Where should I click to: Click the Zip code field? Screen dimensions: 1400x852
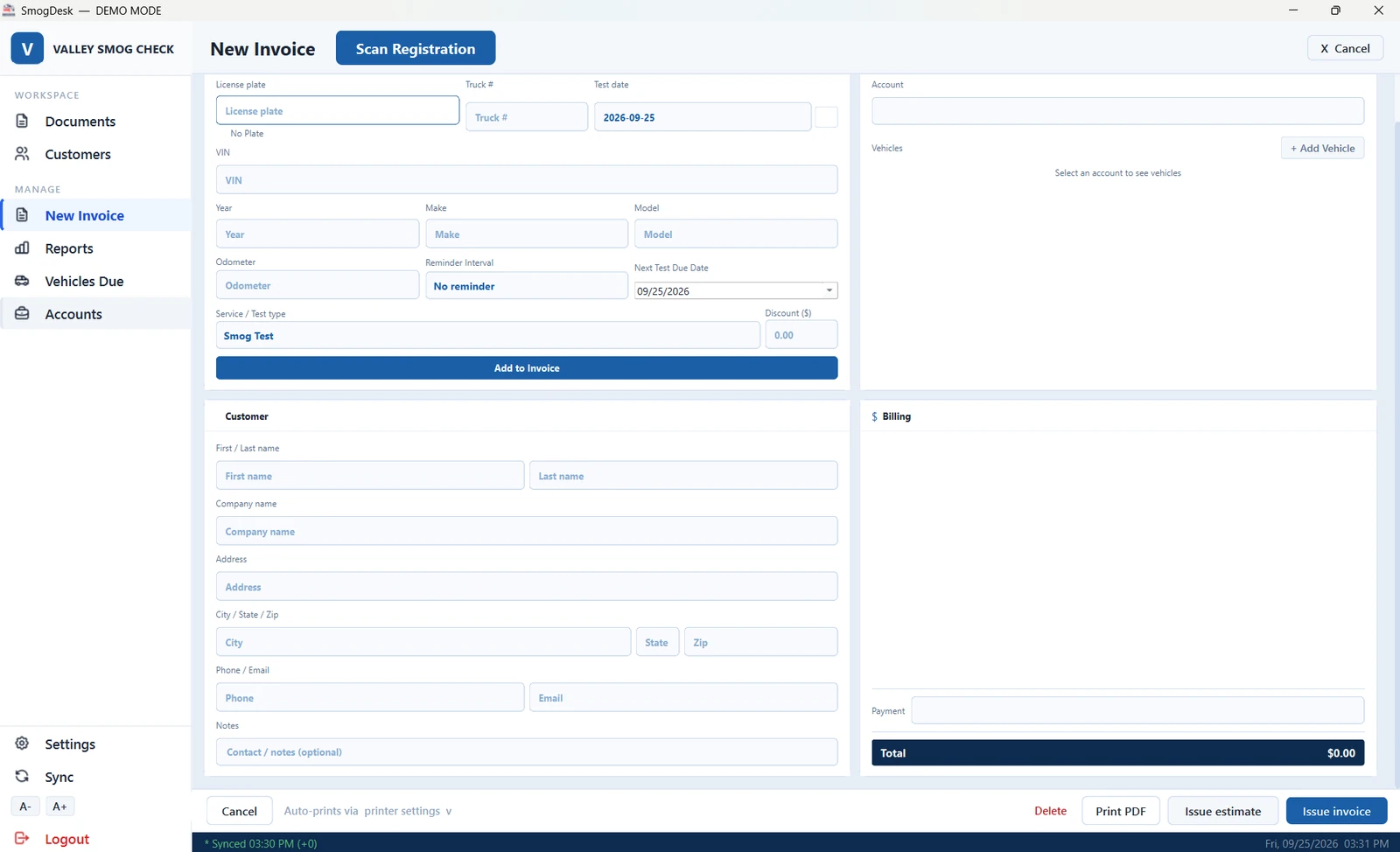(x=760, y=642)
